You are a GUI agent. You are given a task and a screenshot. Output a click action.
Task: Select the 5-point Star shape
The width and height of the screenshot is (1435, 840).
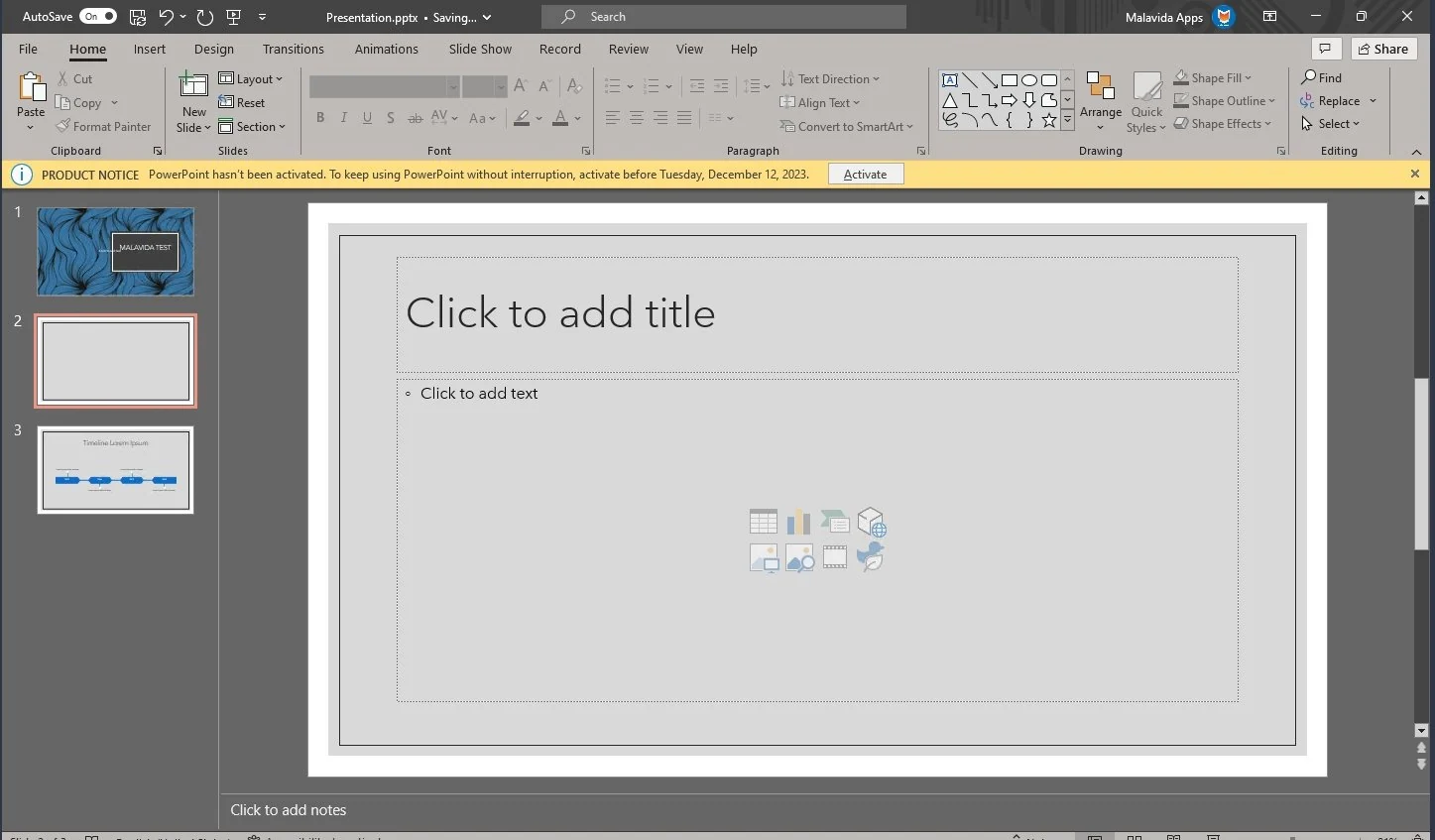(1049, 120)
